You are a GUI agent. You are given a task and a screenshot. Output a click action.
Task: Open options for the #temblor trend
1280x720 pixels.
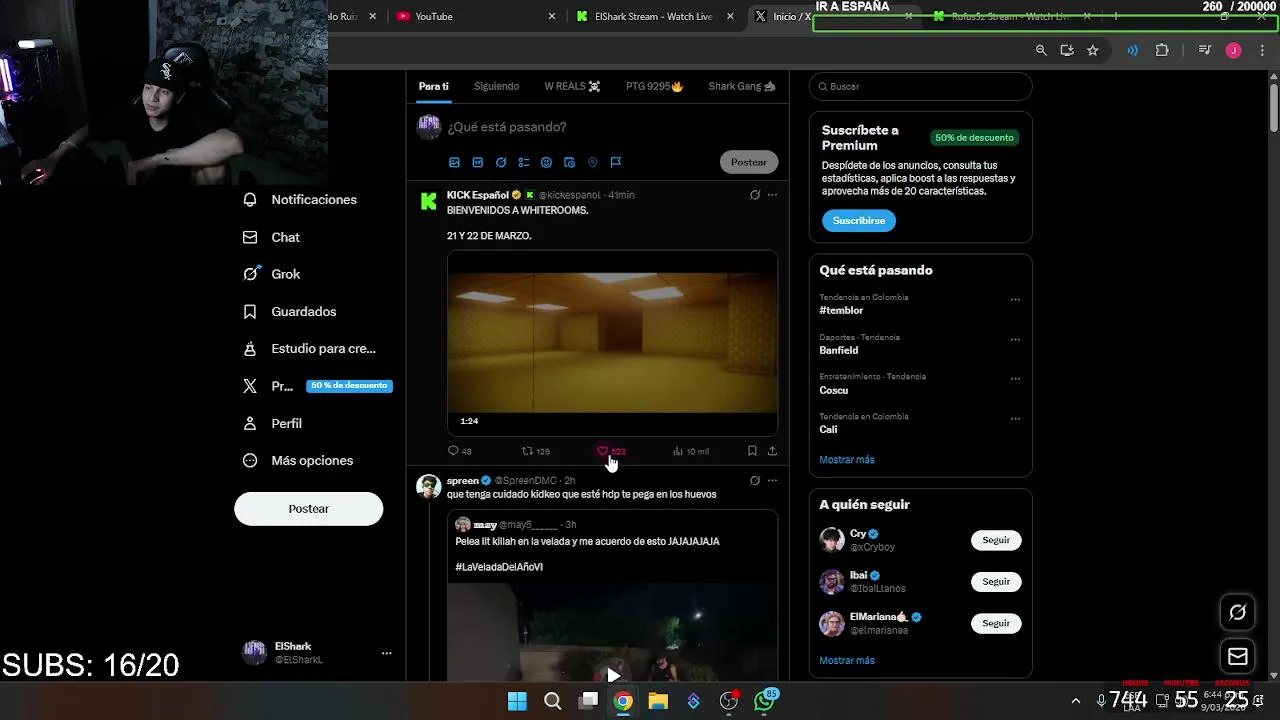coord(1015,299)
